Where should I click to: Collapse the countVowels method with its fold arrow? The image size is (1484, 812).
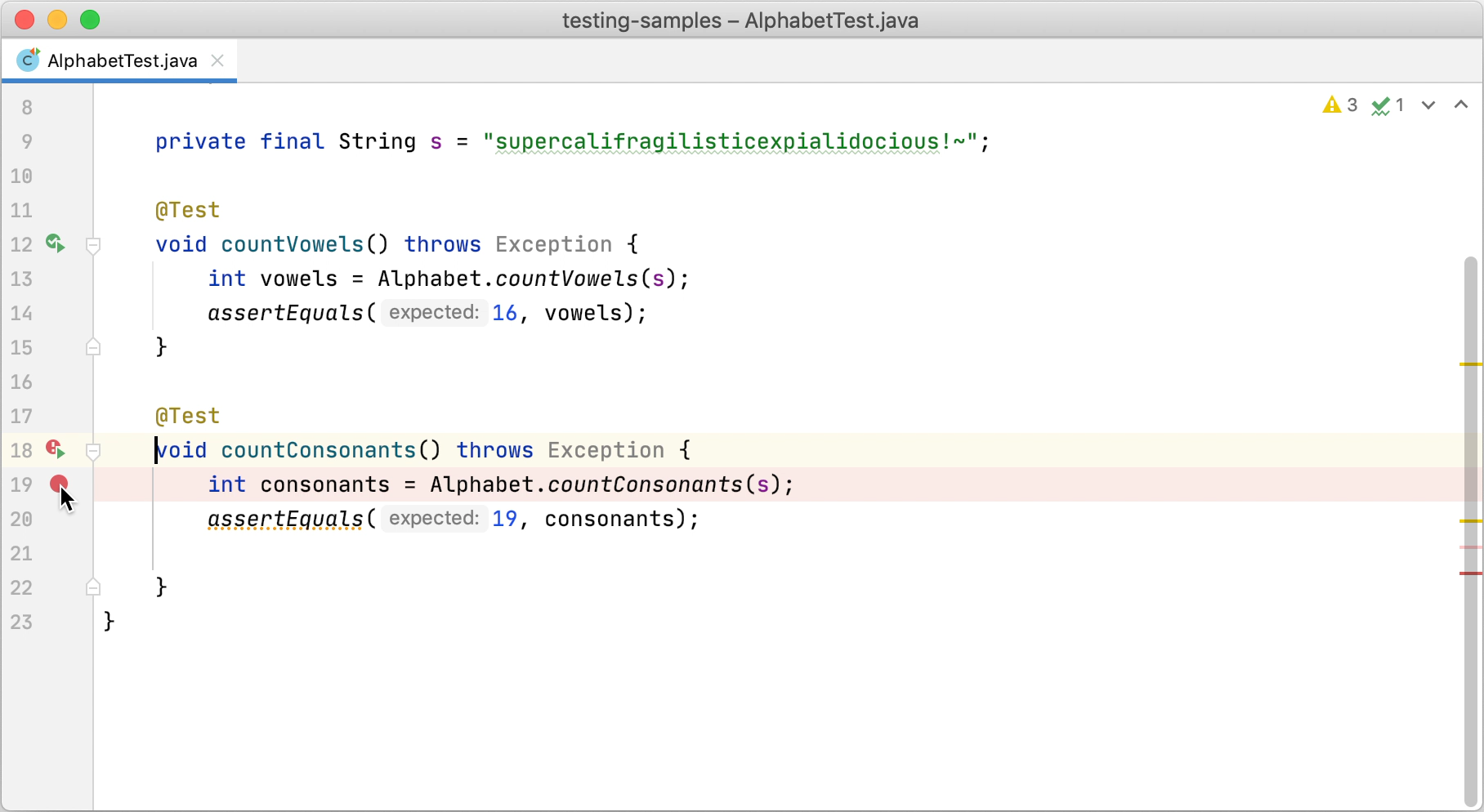point(93,246)
